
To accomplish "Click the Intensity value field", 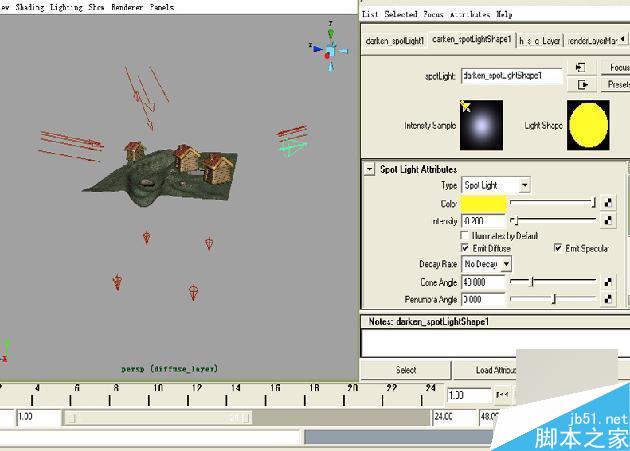I will 483,221.
